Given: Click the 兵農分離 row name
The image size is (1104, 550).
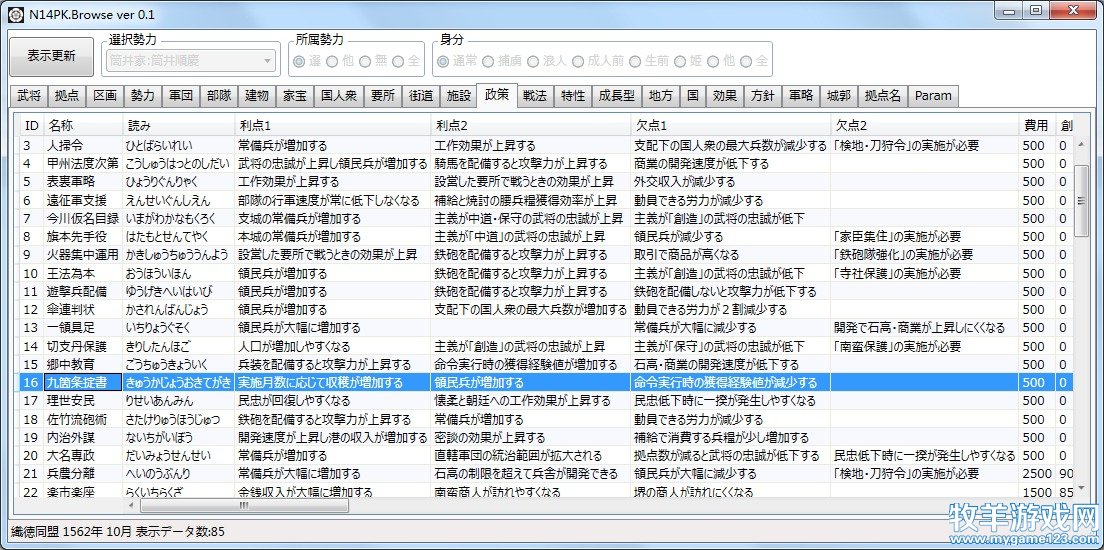Looking at the screenshot, I should [x=83, y=473].
